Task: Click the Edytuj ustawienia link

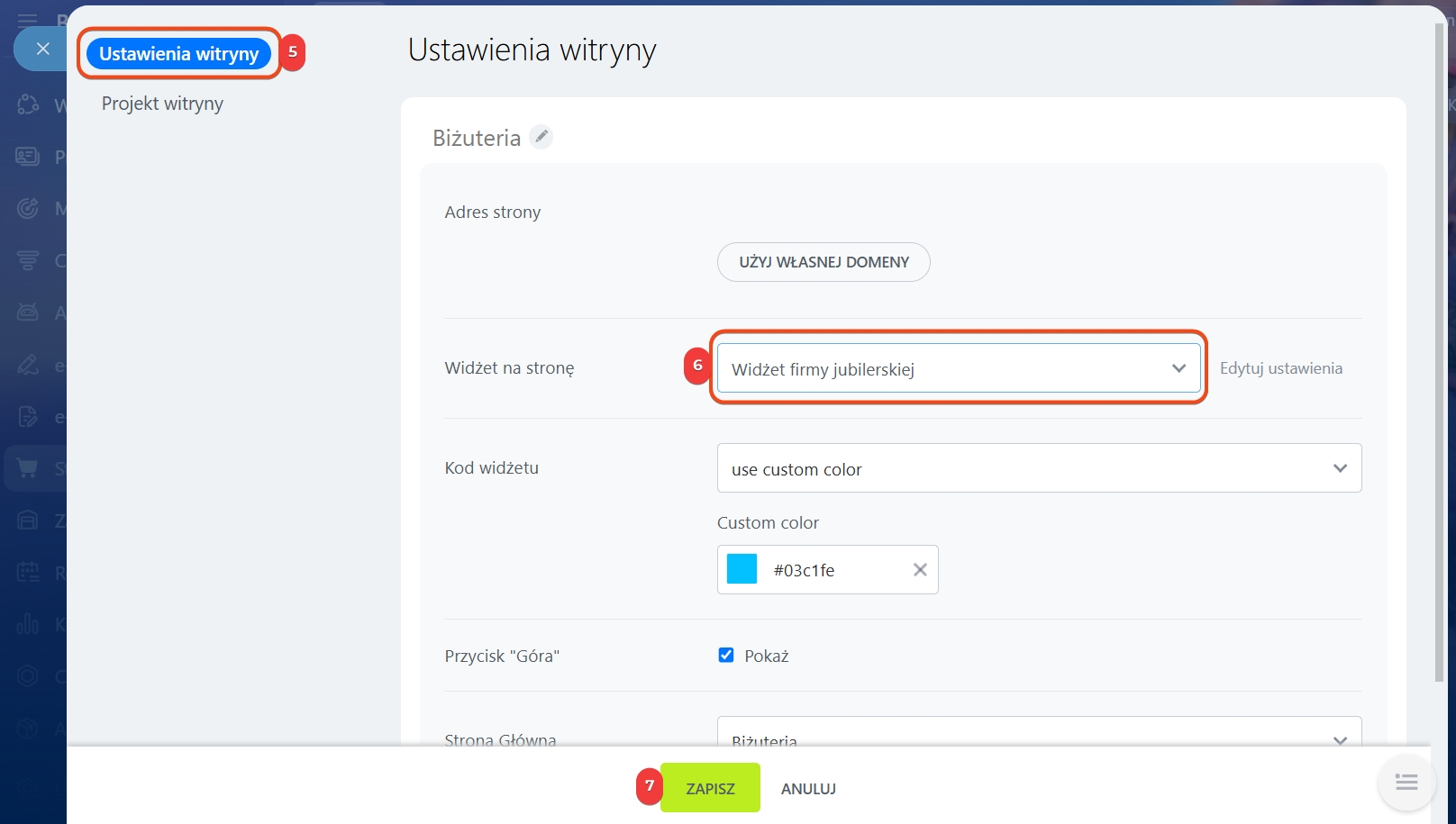Action: tap(1280, 368)
